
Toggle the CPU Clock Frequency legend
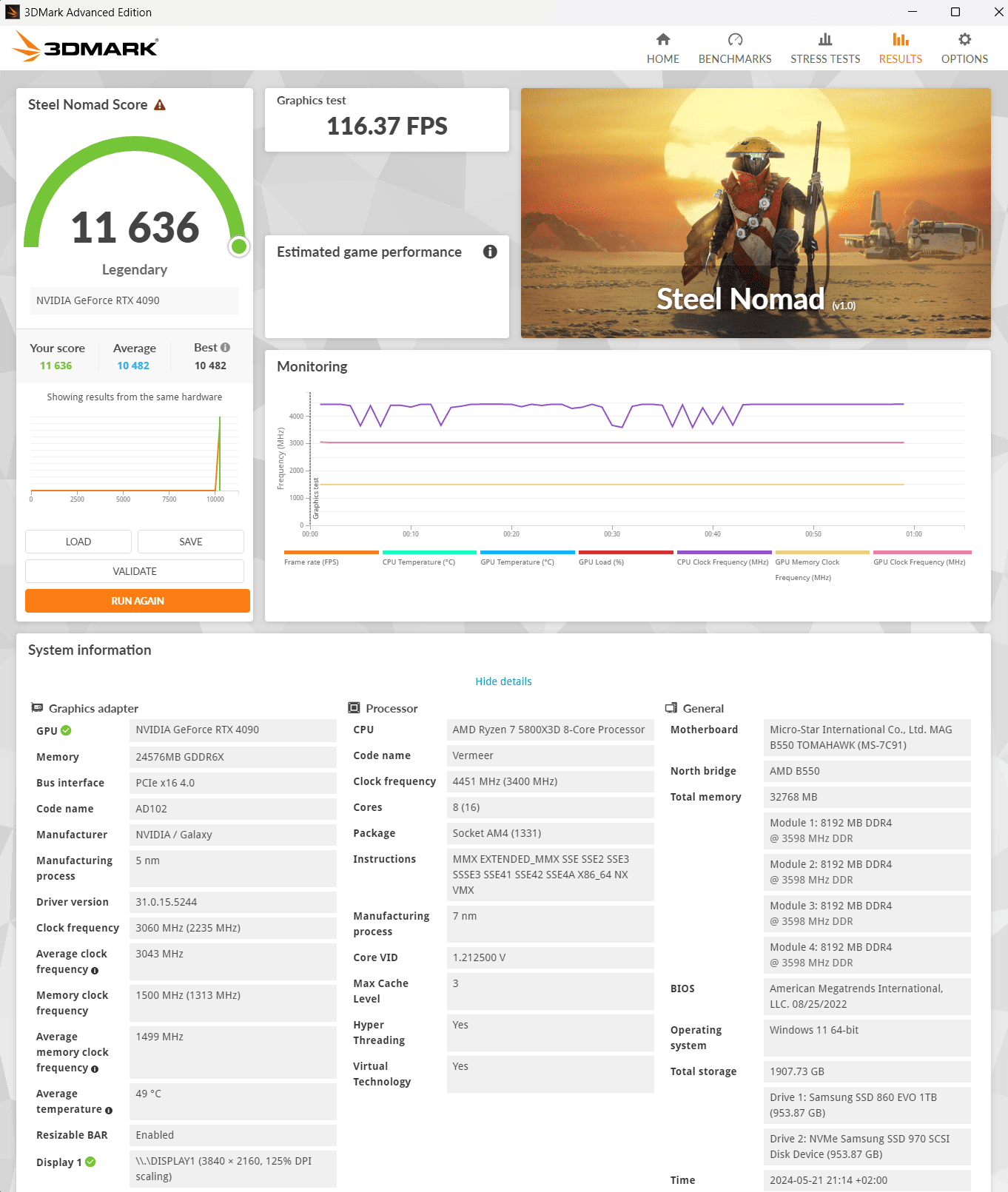point(724,559)
